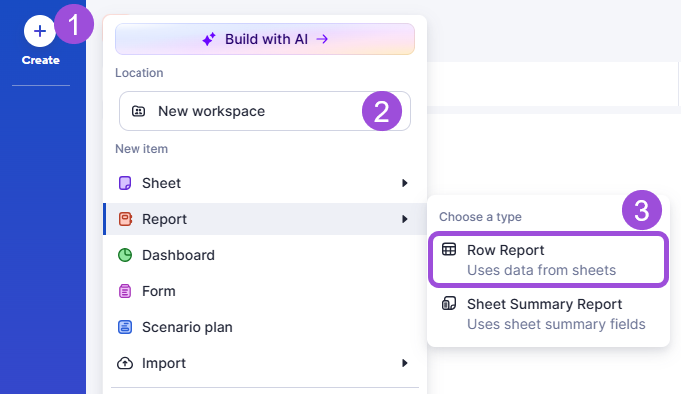681x394 pixels.
Task: Click the green Dashboard pie icon
Action: [125, 255]
